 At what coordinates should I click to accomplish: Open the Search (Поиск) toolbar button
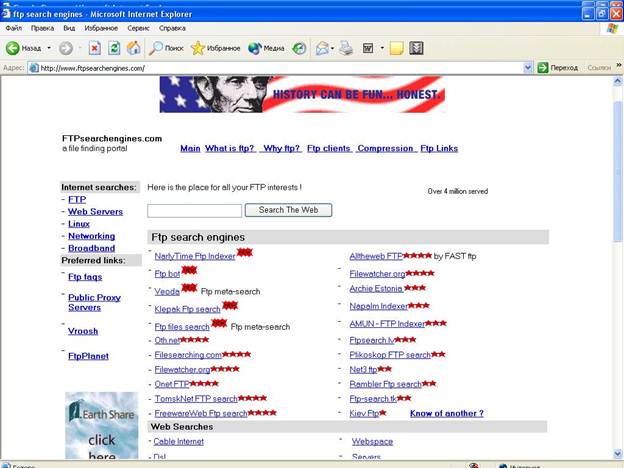click(166, 48)
